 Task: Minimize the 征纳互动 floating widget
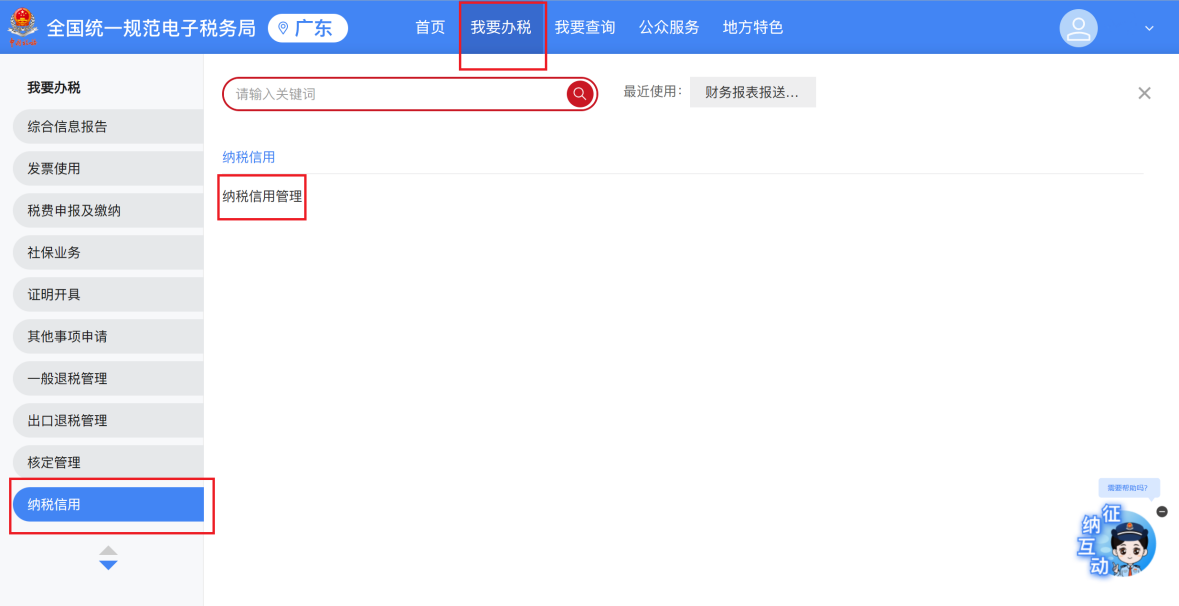tap(1162, 511)
